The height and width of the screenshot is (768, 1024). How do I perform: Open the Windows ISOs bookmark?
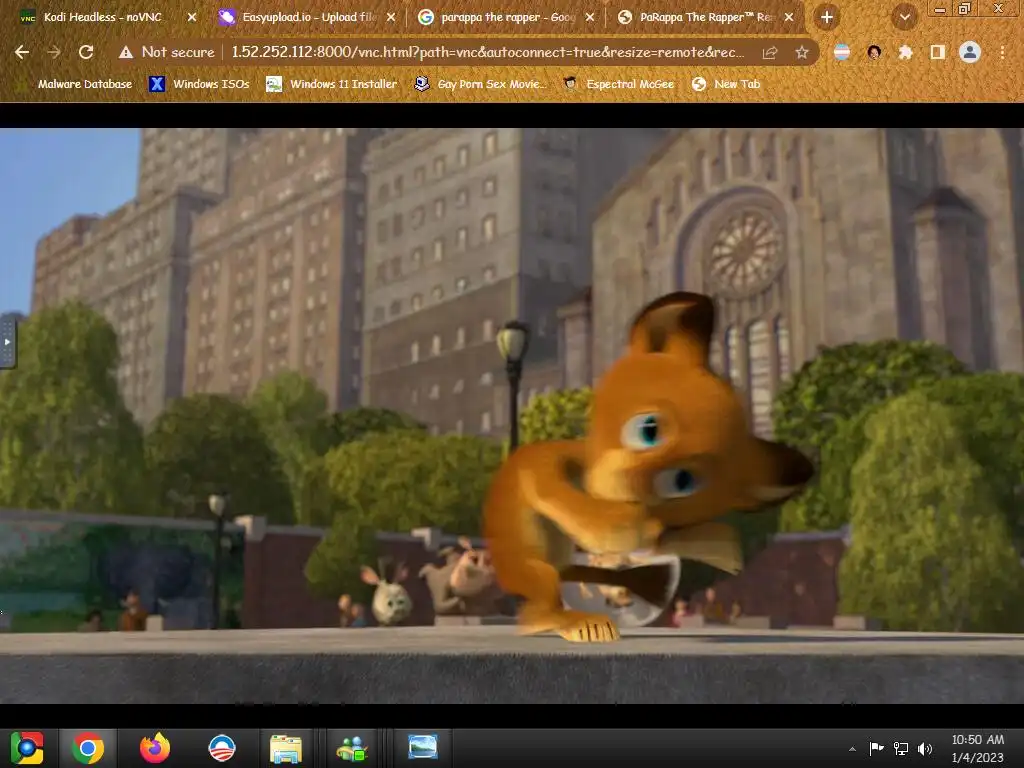[199, 84]
